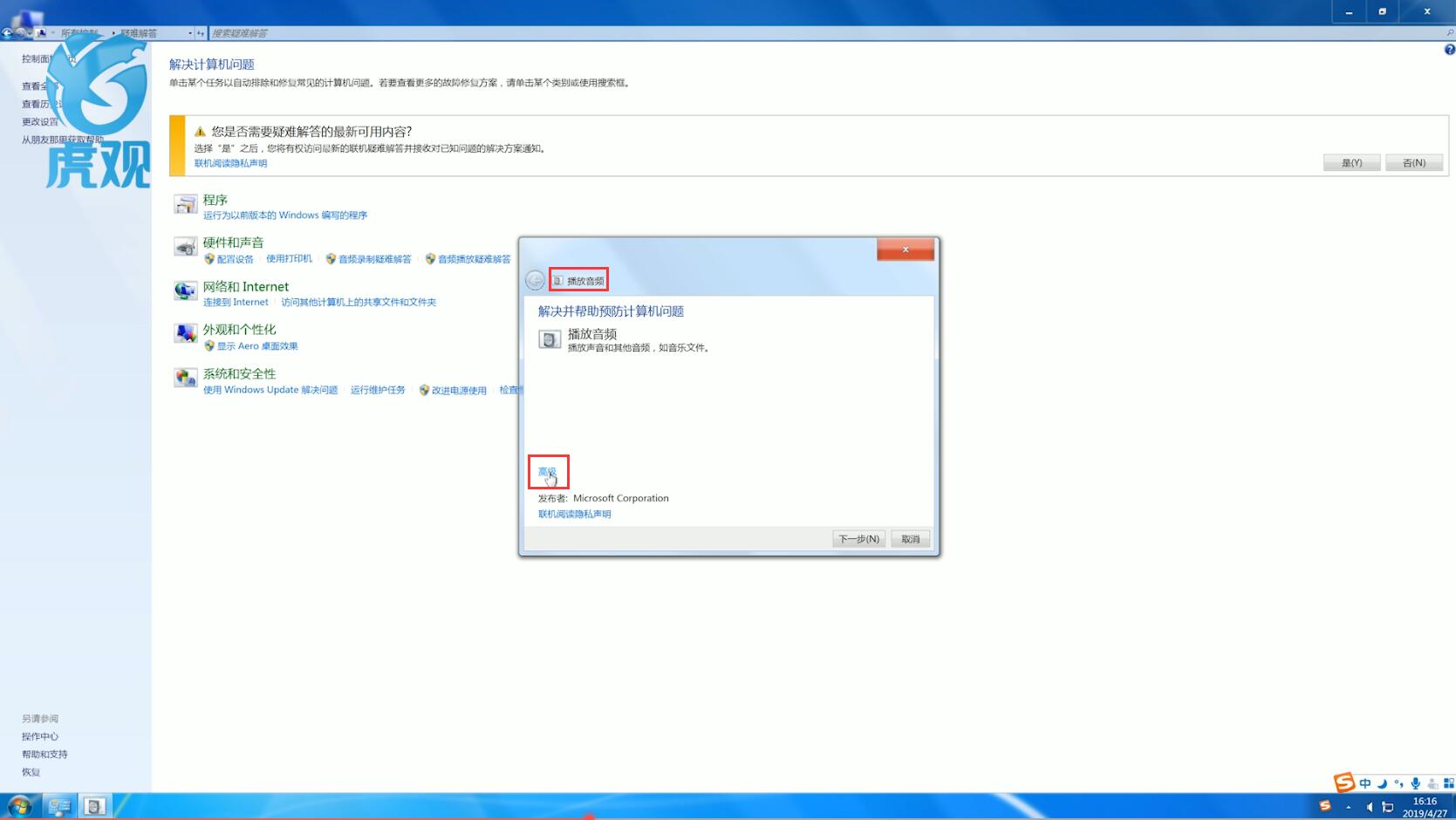The width and height of the screenshot is (1456, 820).
Task: Open the 外观和个性化 category heading
Action: [239, 329]
